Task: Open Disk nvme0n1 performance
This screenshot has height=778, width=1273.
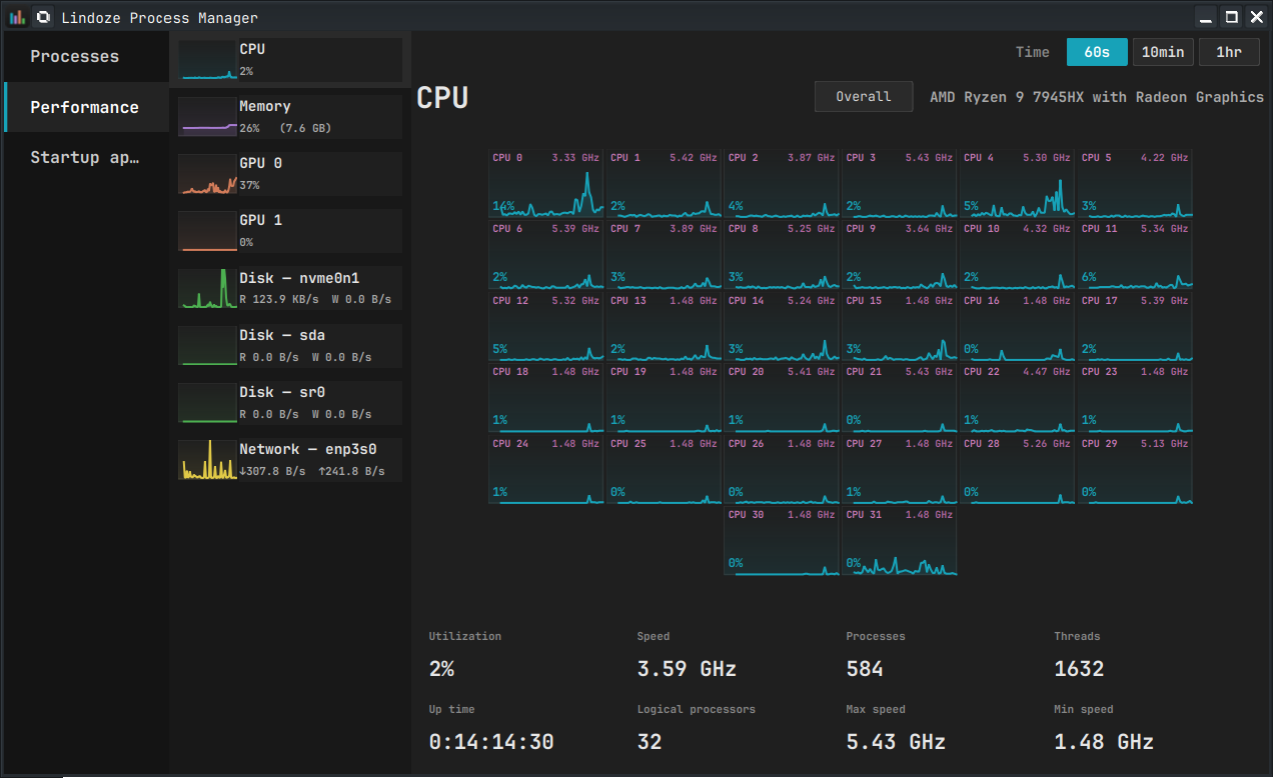Action: (x=290, y=288)
